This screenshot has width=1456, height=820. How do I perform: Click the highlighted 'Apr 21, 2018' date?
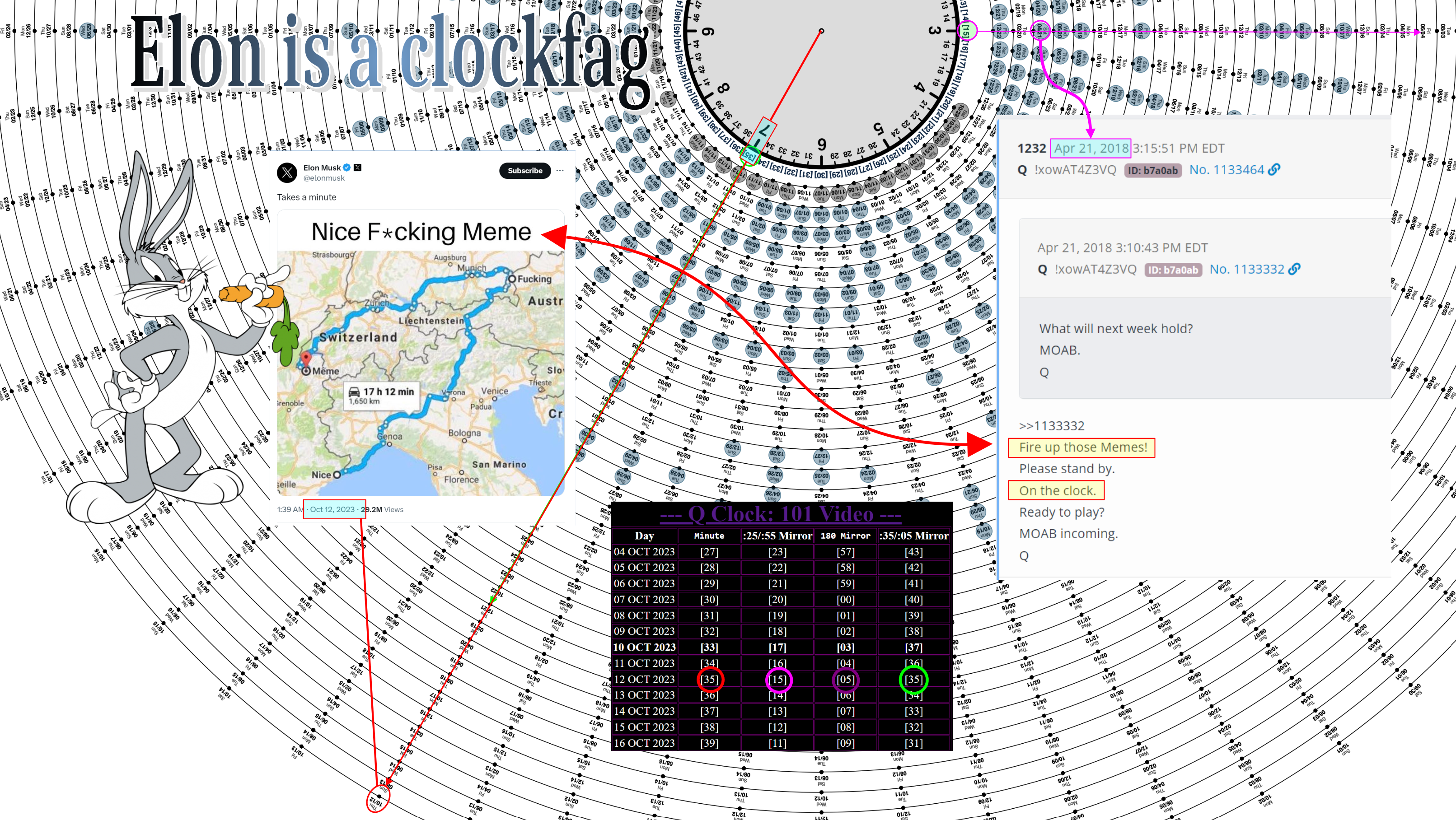coord(1091,148)
